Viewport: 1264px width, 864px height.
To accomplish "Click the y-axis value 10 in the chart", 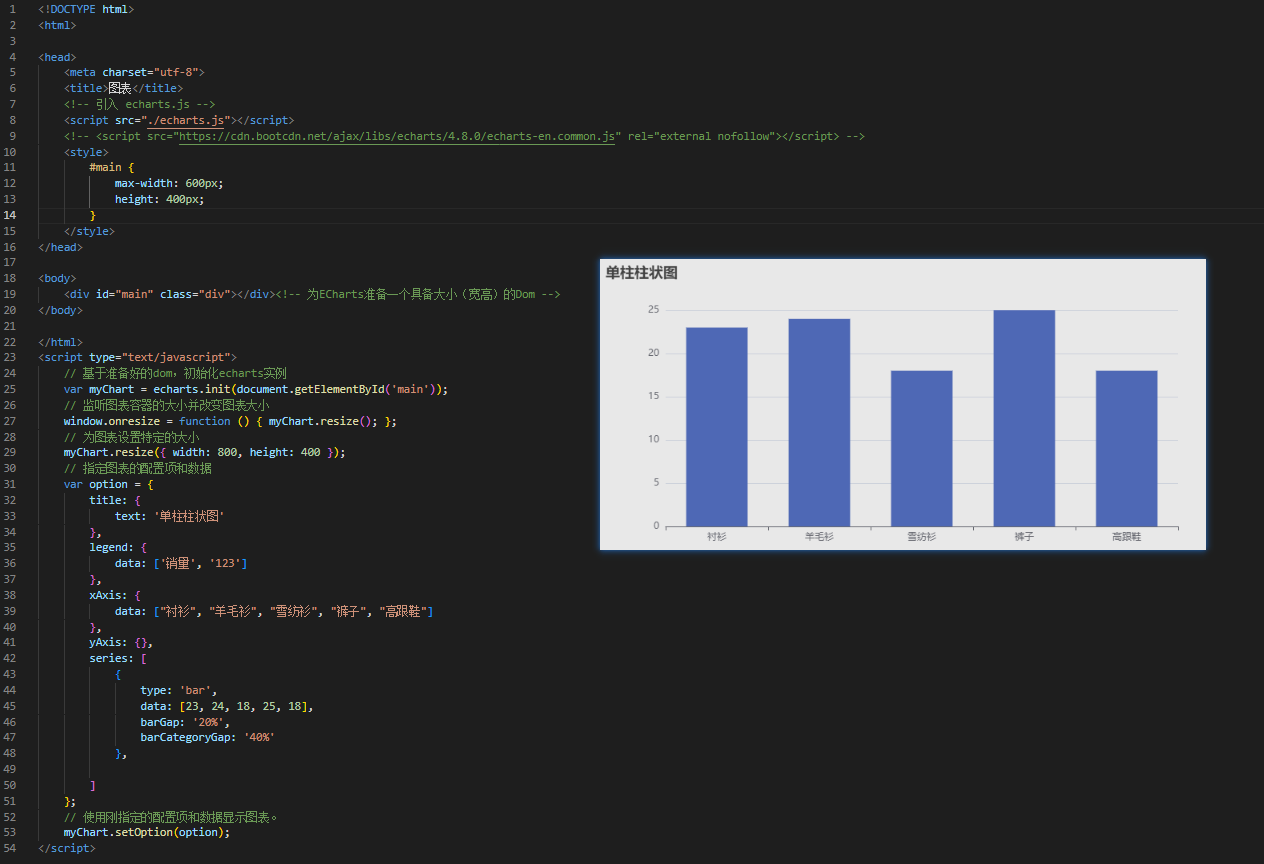I will pyautogui.click(x=653, y=439).
